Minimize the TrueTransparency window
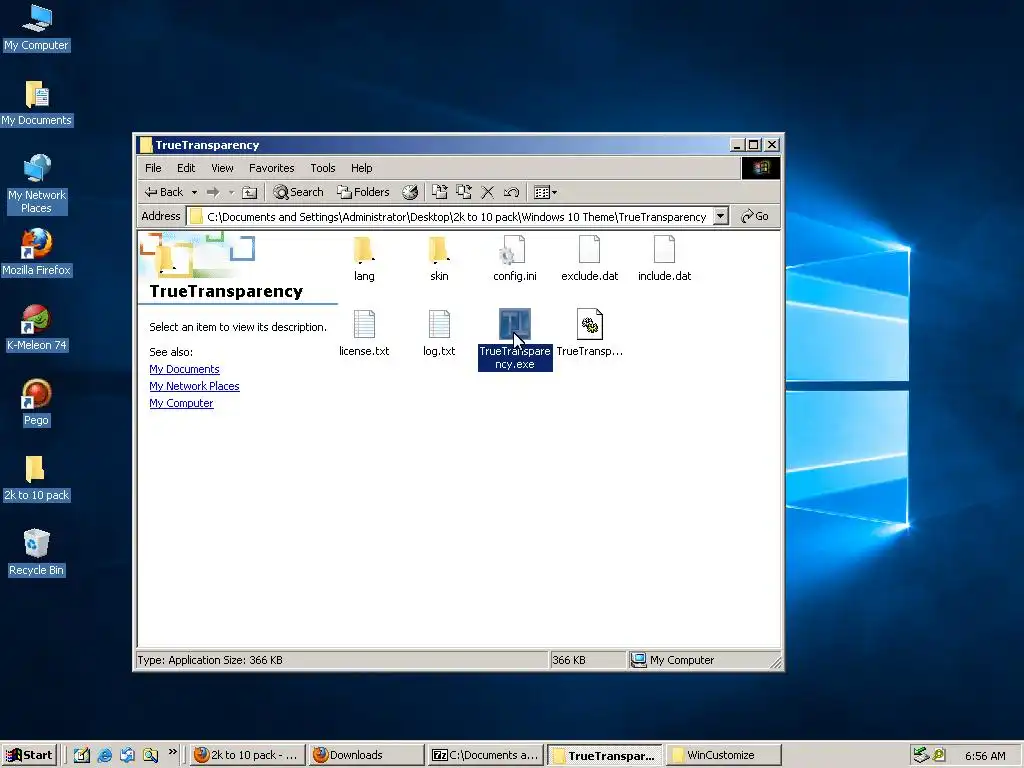 point(737,145)
